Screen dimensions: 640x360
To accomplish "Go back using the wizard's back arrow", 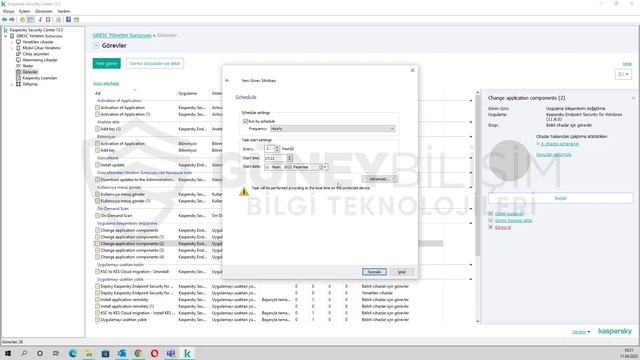I will point(227,80).
